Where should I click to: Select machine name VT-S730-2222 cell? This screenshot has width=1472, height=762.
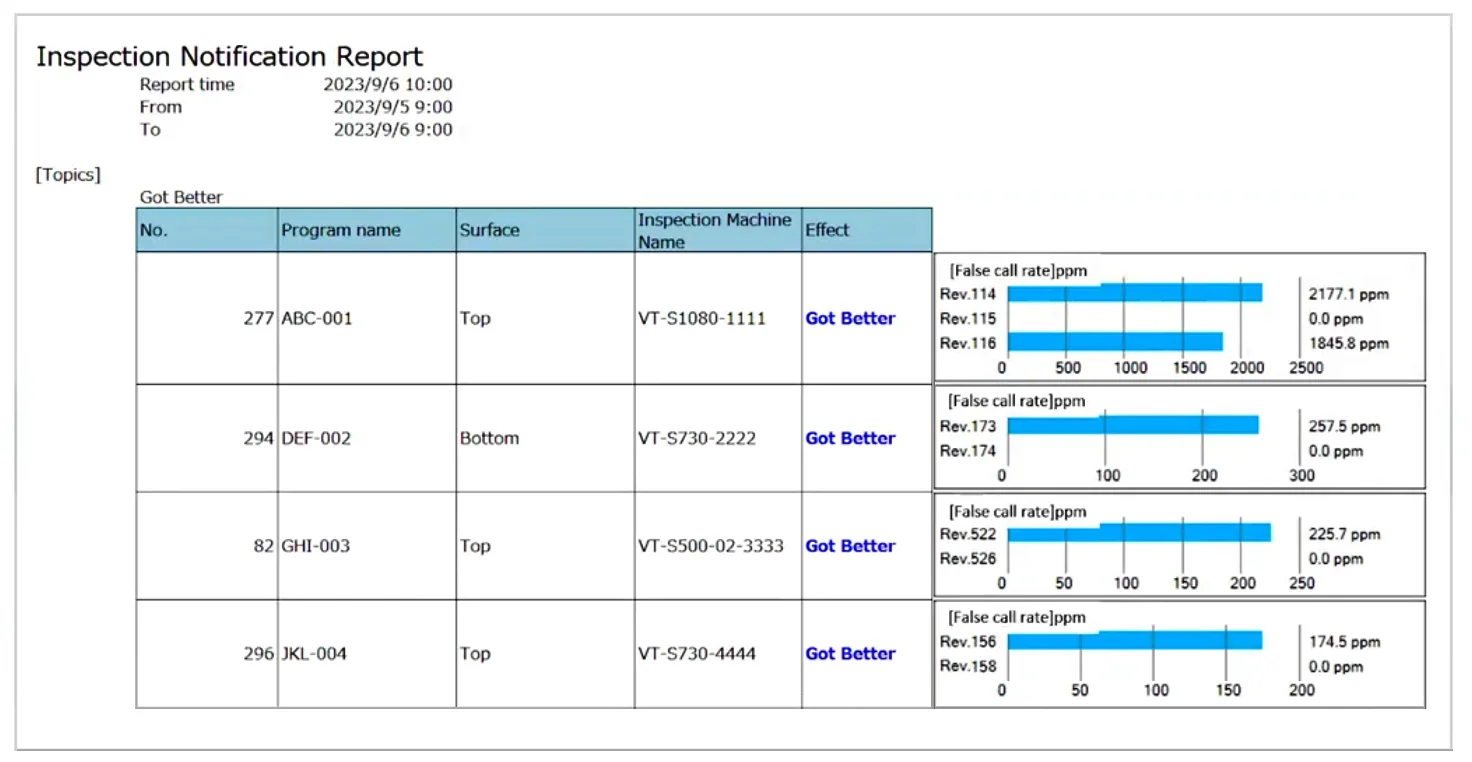(696, 438)
